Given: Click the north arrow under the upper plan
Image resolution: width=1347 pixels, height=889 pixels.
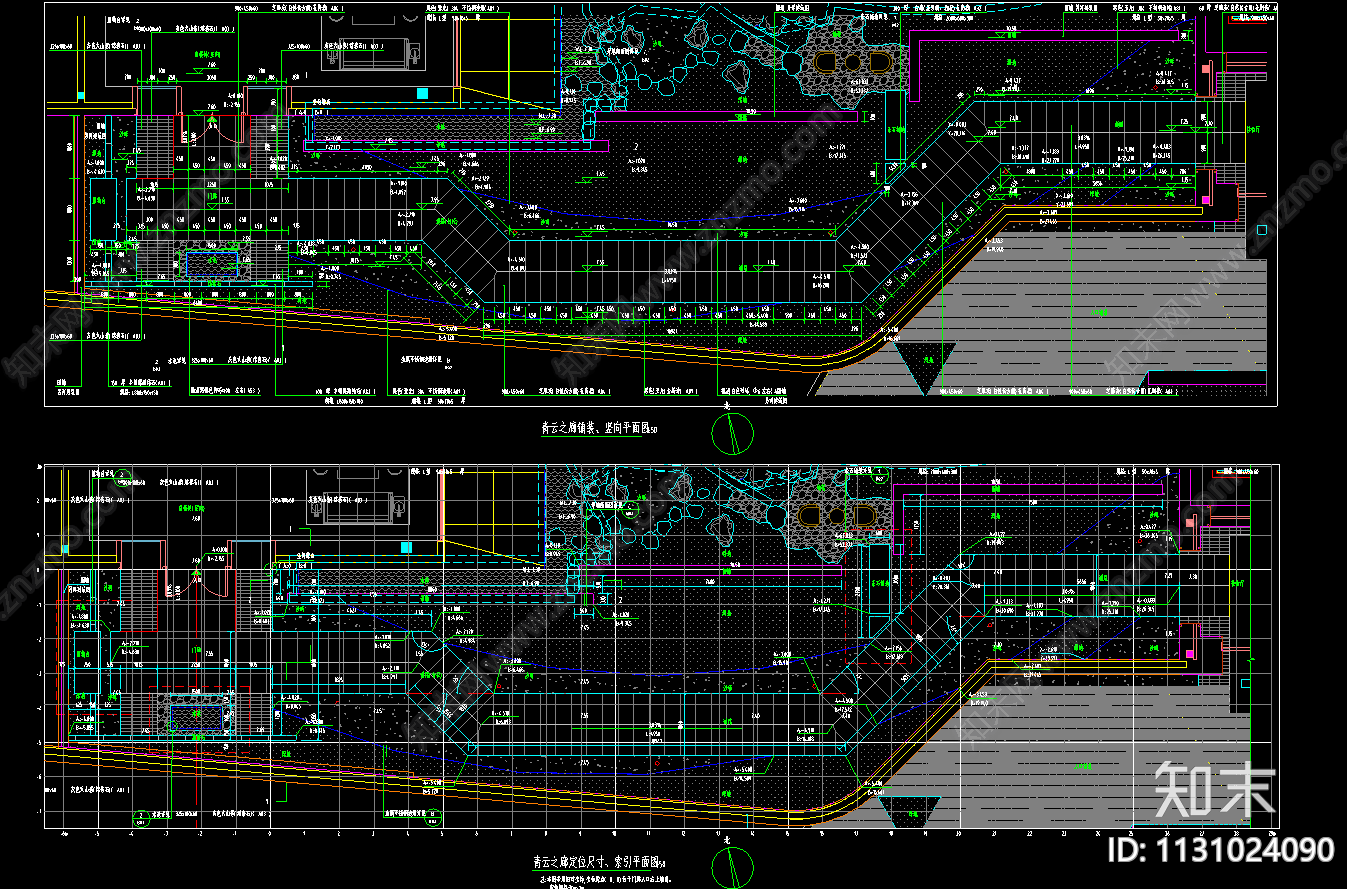Looking at the screenshot, I should 732,433.
